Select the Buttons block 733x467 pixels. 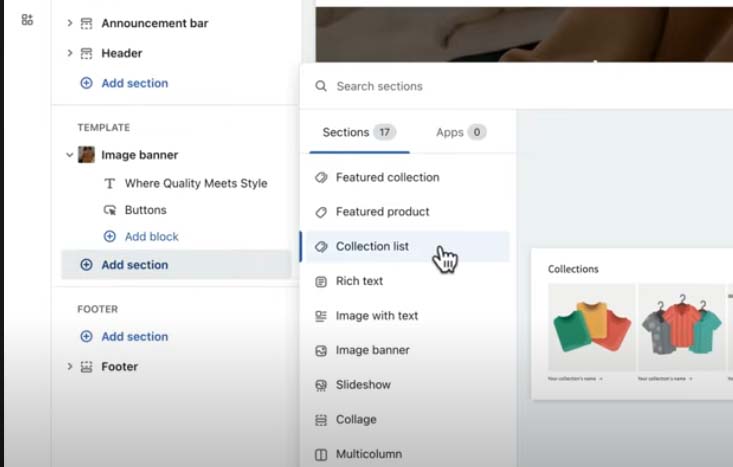coord(145,210)
